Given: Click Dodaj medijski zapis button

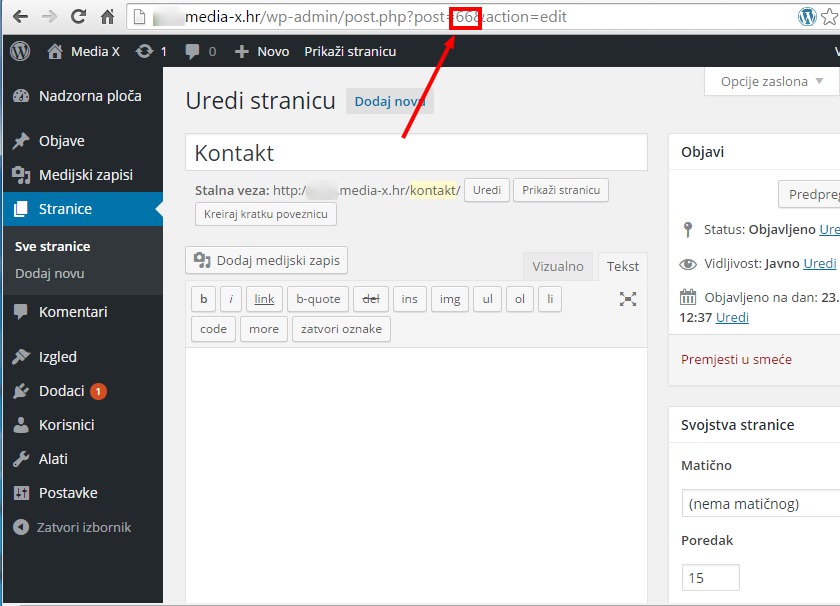Looking at the screenshot, I should point(266,260).
